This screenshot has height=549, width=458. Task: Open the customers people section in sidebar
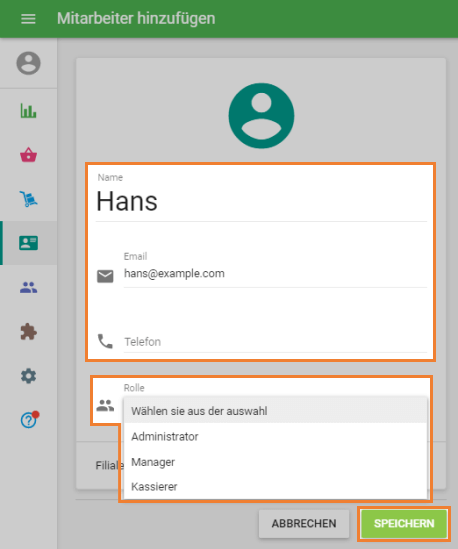28,287
